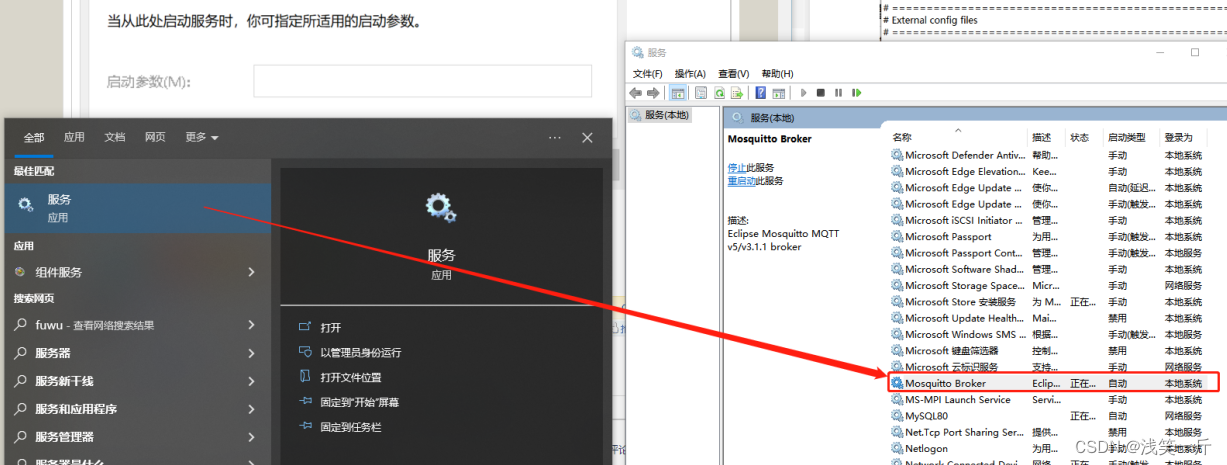The width and height of the screenshot is (1227, 465).
Task: Close the Windows search panel with X
Action: coord(587,137)
